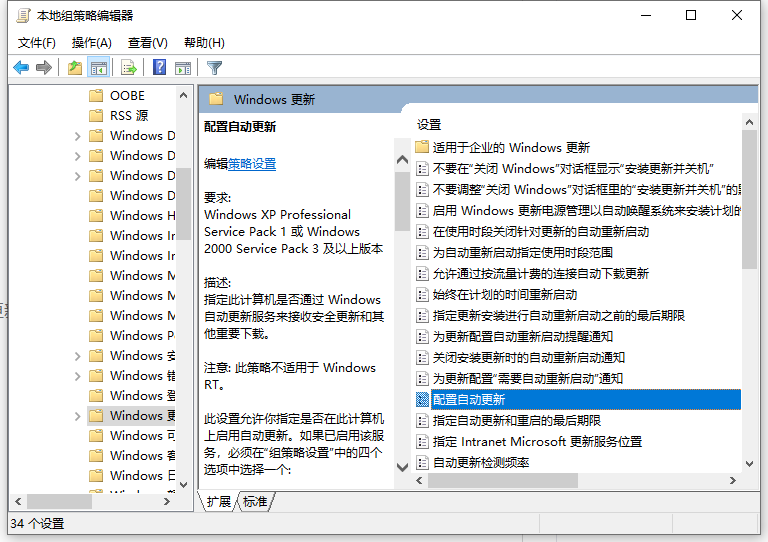Click the first 不要在"关闭 Windows"对话框 setting
The image size is (768, 542).
(x=573, y=168)
